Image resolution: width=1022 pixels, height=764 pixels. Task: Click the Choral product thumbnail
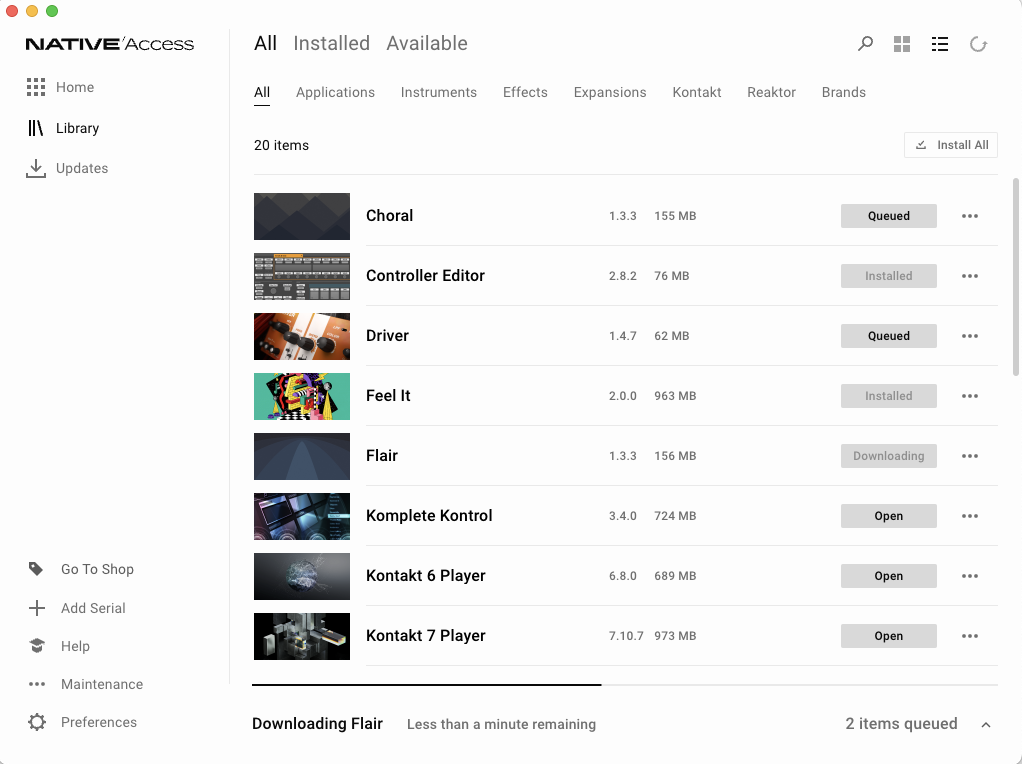pyautogui.click(x=302, y=216)
